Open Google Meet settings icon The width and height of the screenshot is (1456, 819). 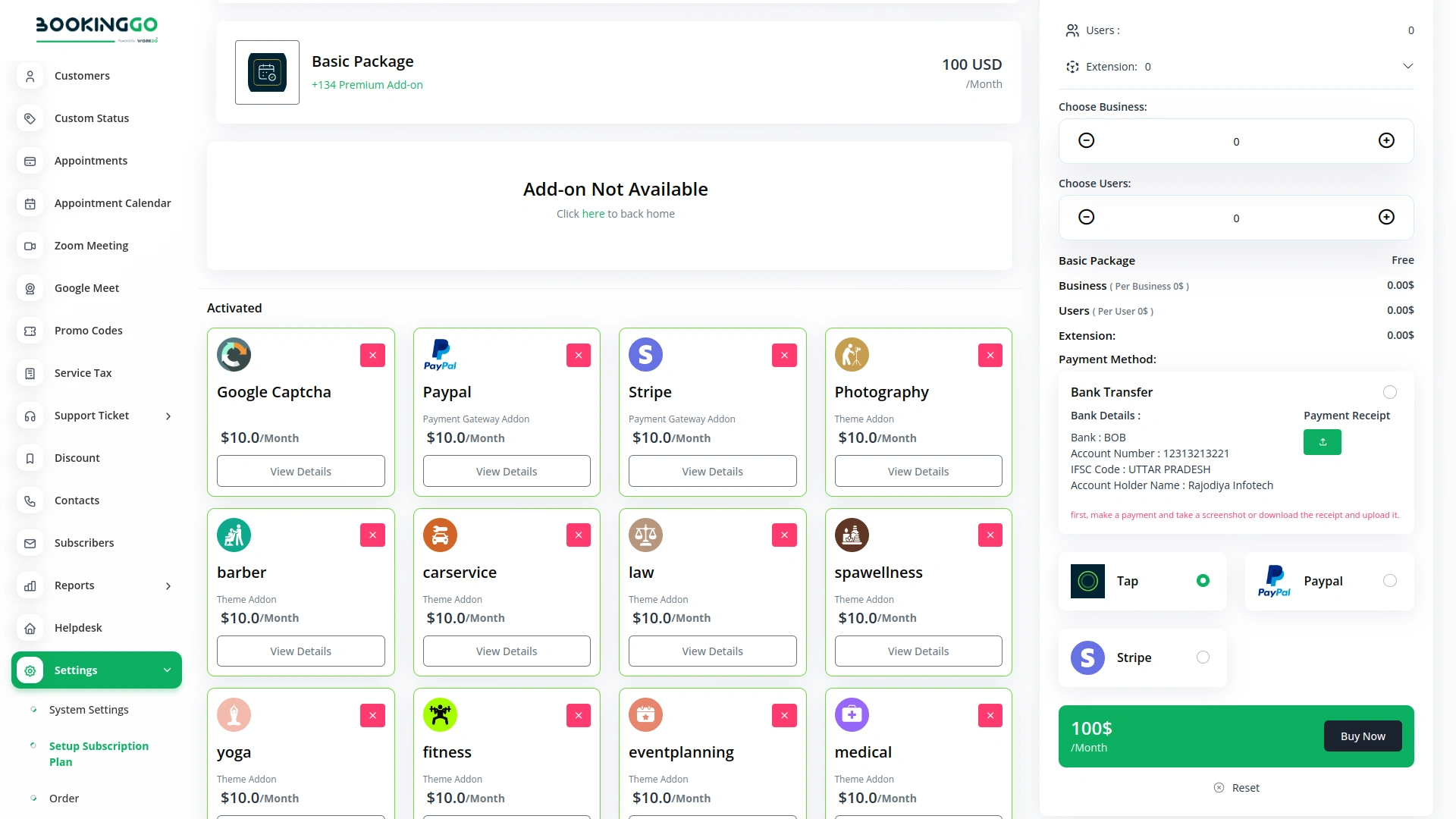[x=30, y=288]
